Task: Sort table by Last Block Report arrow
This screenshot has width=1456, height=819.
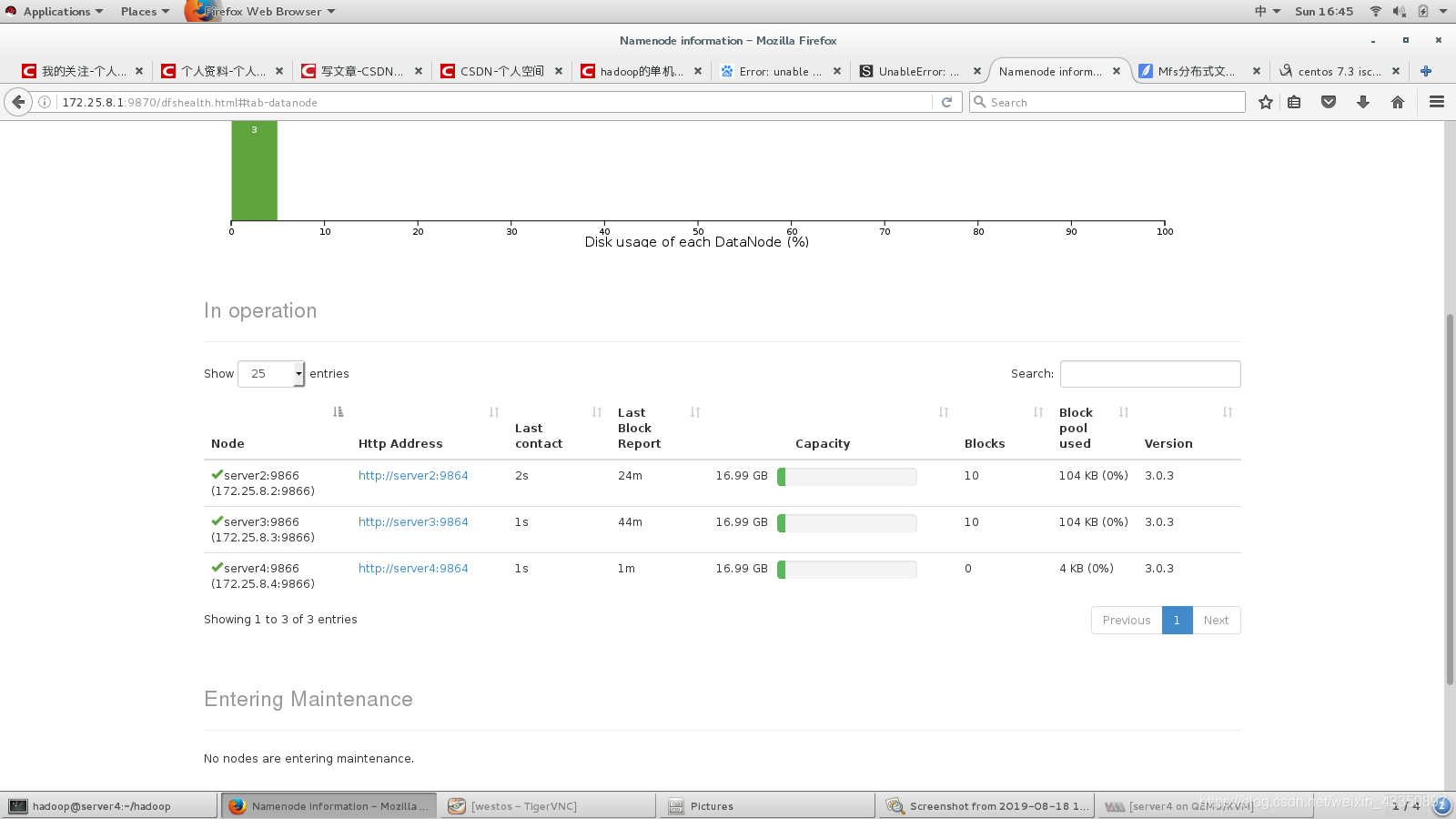Action: point(695,412)
